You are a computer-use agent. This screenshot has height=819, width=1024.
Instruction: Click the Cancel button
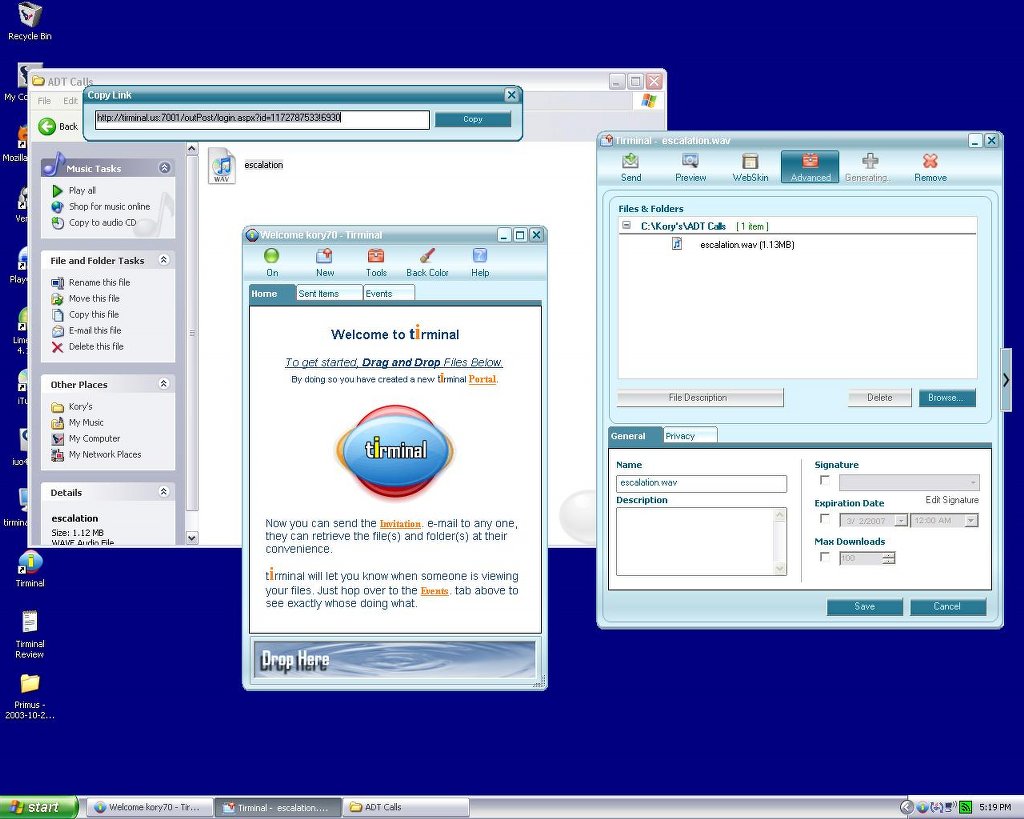[x=948, y=607]
